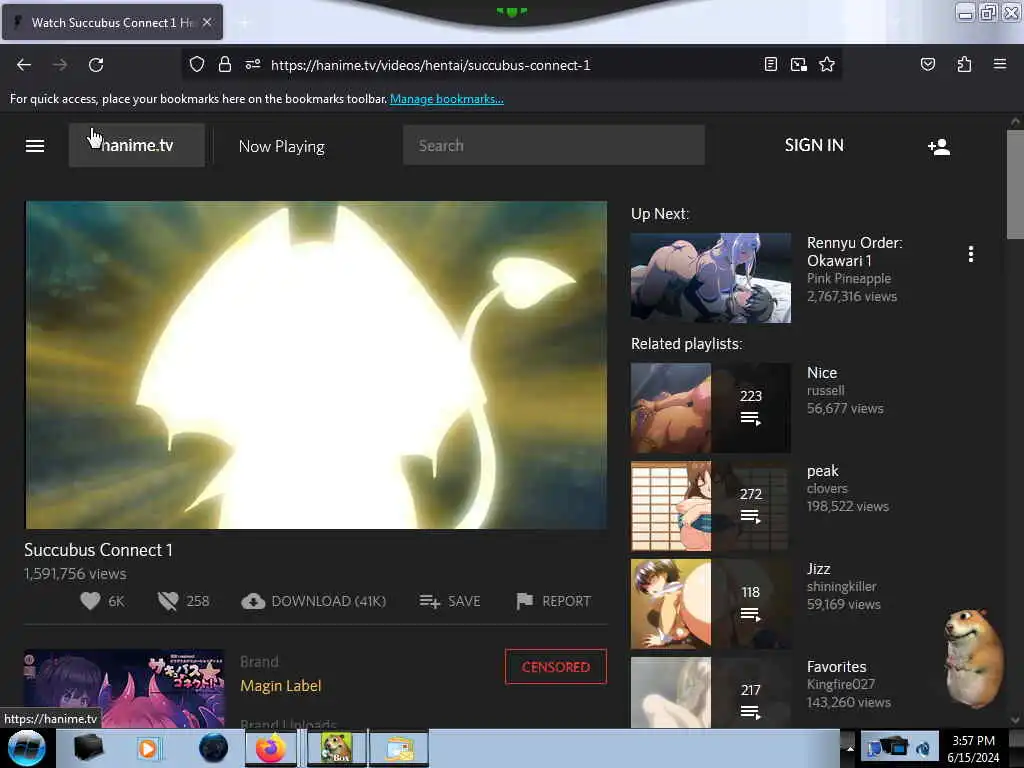
Task: Open the Firefox application menu
Action: tap(999, 65)
